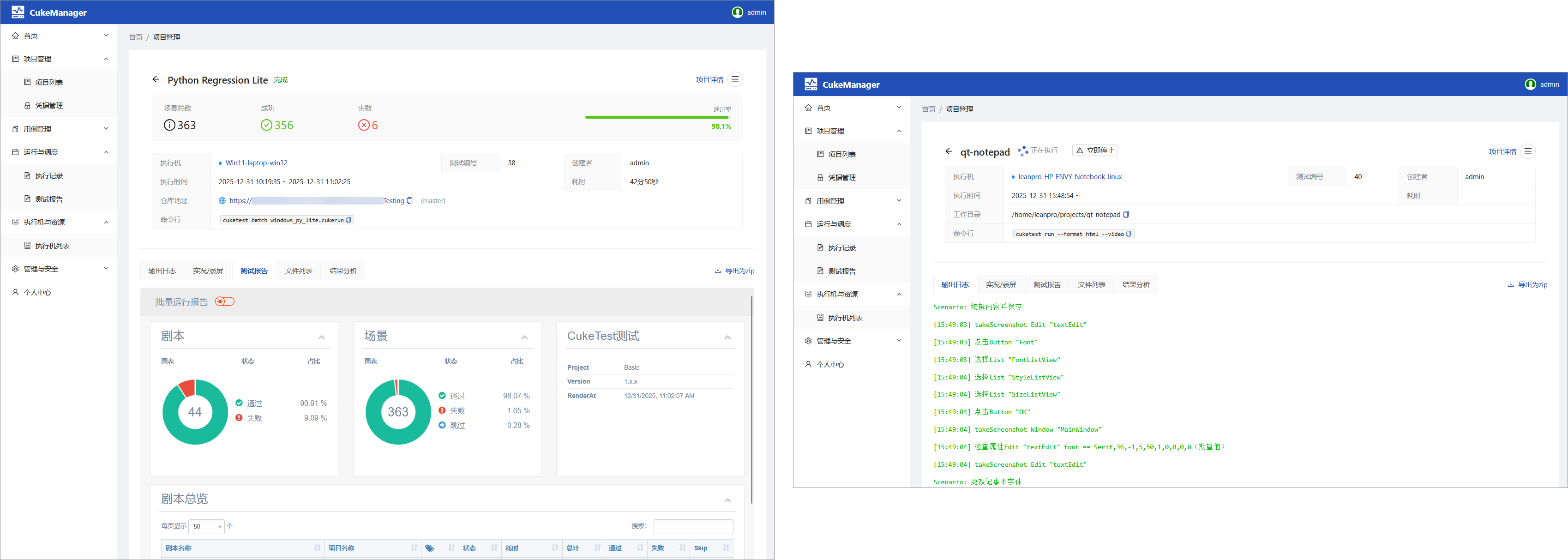Image resolution: width=1568 pixels, height=560 pixels.
Task: Copy the windows_py_lite.cukerun command line
Action: coord(349,220)
